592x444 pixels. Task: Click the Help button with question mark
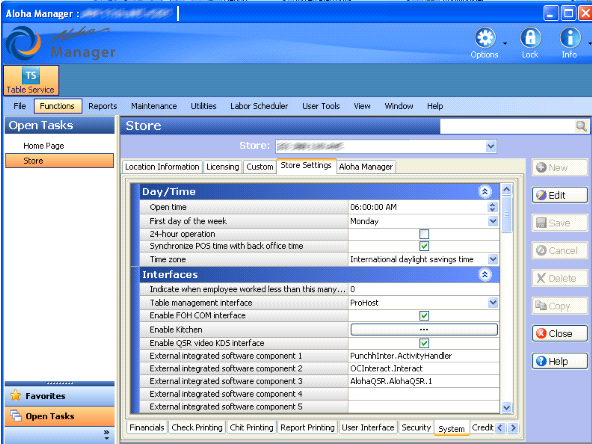tap(560, 361)
